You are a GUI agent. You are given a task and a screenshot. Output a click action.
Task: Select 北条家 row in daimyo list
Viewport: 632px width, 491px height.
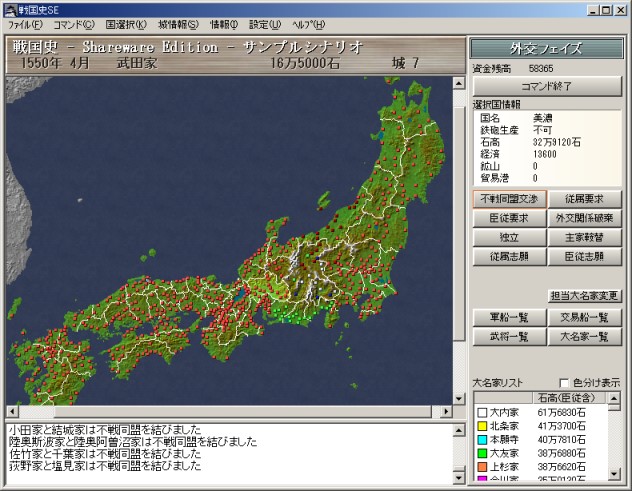coord(541,426)
